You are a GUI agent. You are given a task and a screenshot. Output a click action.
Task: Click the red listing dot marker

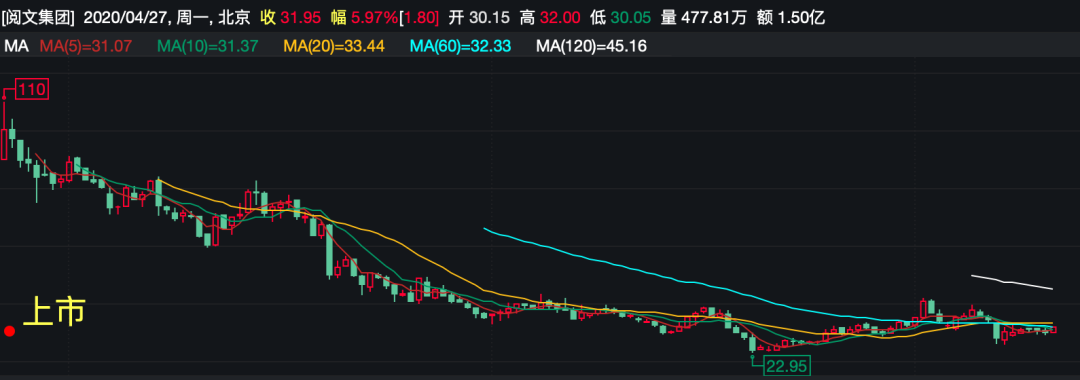tap(10, 332)
